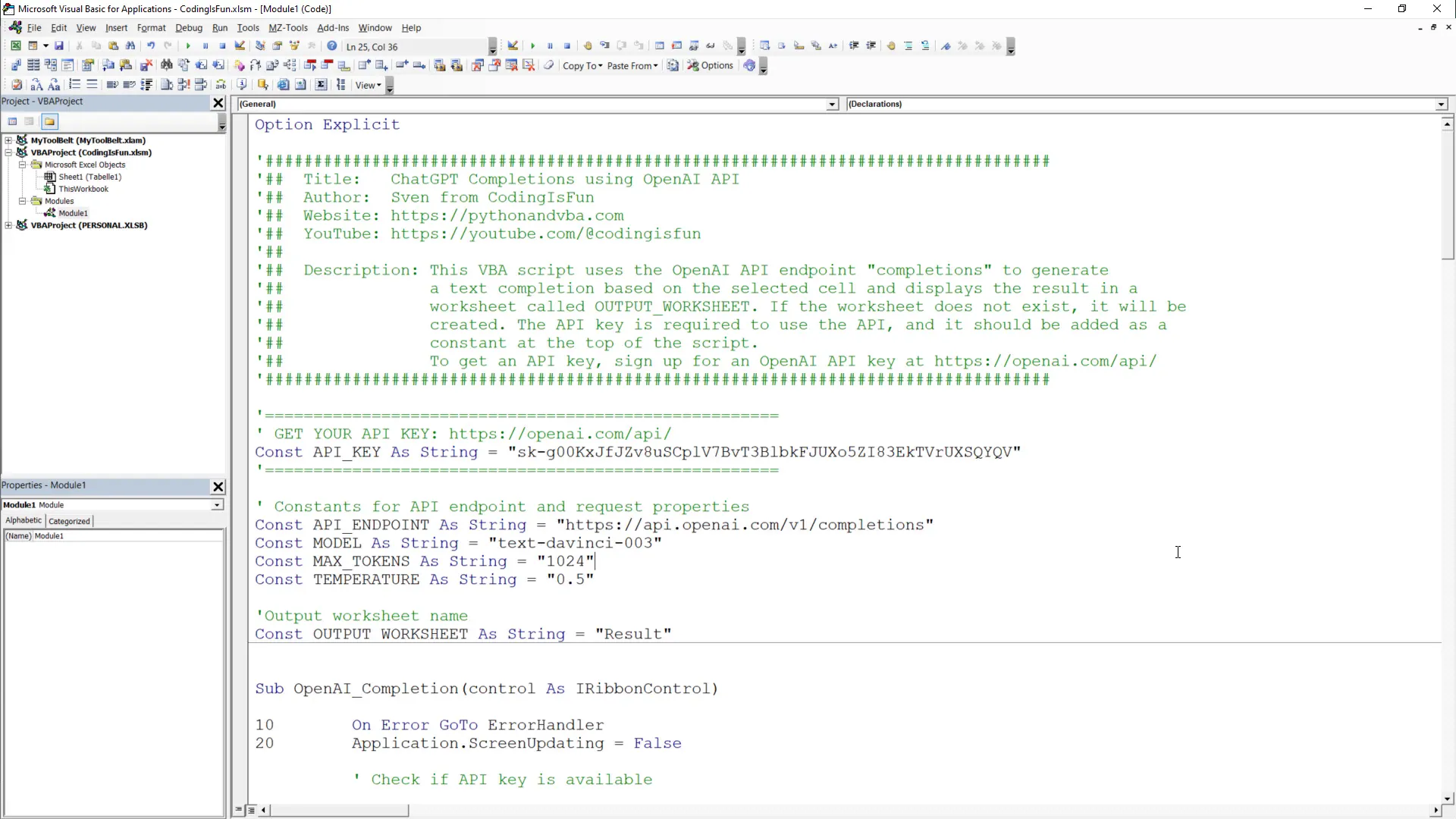Image resolution: width=1456 pixels, height=819 pixels.
Task: Select Module1 in the Project Explorer
Action: [x=73, y=213]
